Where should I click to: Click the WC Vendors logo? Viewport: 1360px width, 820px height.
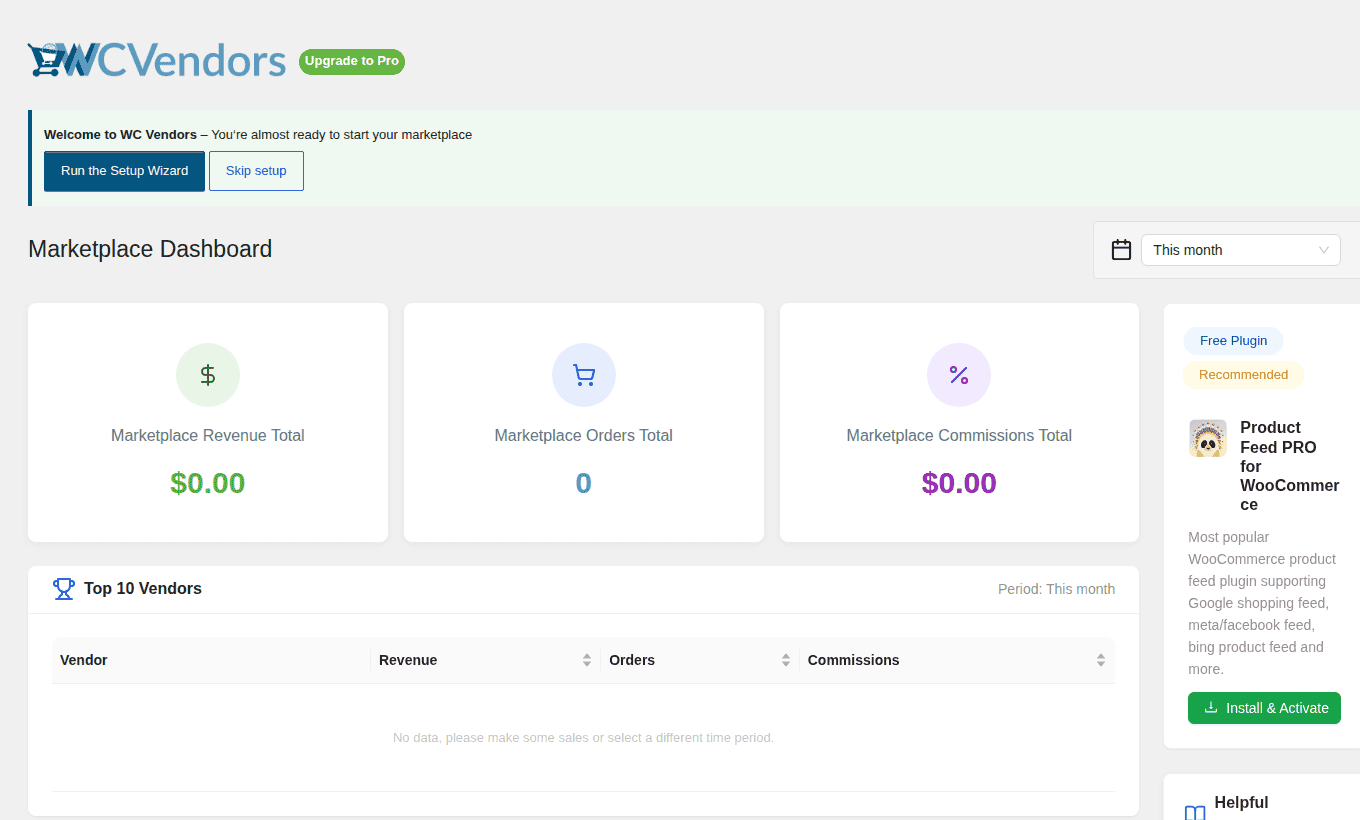(157, 60)
